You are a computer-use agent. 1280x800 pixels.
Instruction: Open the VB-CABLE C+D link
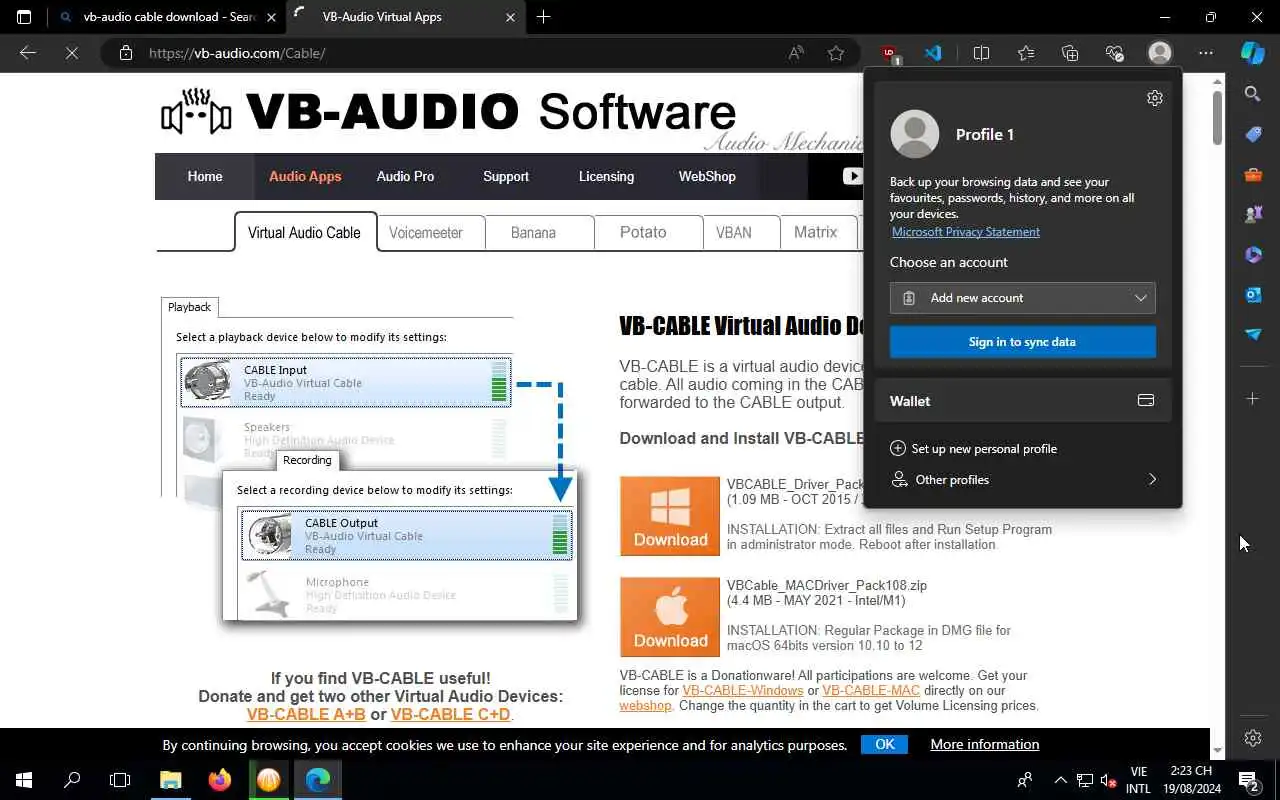coord(450,714)
